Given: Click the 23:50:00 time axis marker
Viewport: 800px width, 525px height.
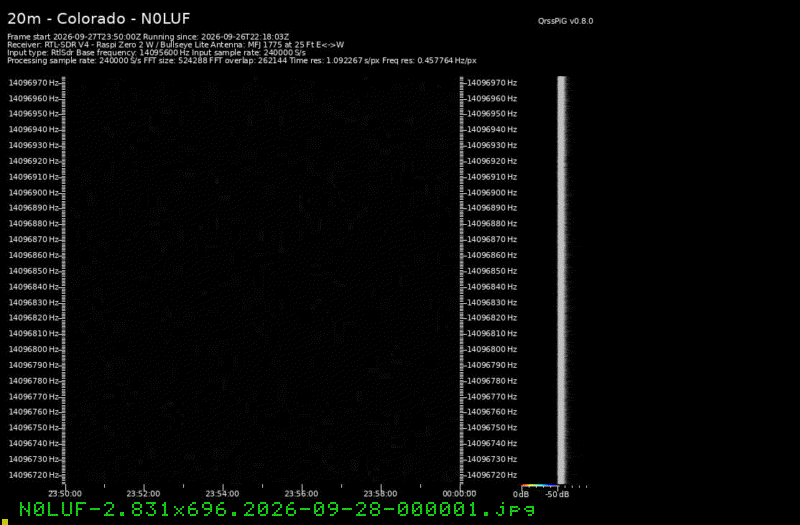Looking at the screenshot, I should pos(65,494).
